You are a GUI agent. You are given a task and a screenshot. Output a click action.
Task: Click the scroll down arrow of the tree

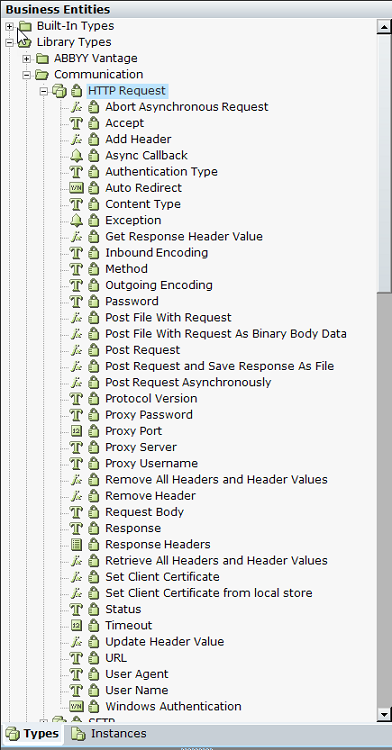coord(384,715)
